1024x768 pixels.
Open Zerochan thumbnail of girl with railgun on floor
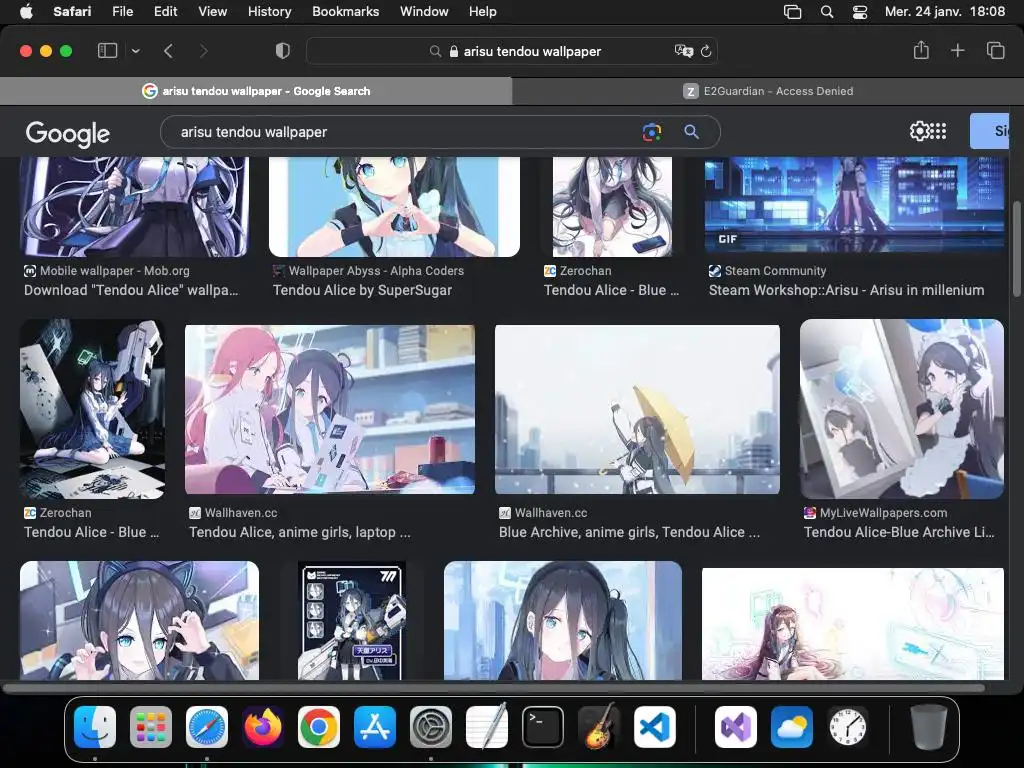tap(92, 409)
